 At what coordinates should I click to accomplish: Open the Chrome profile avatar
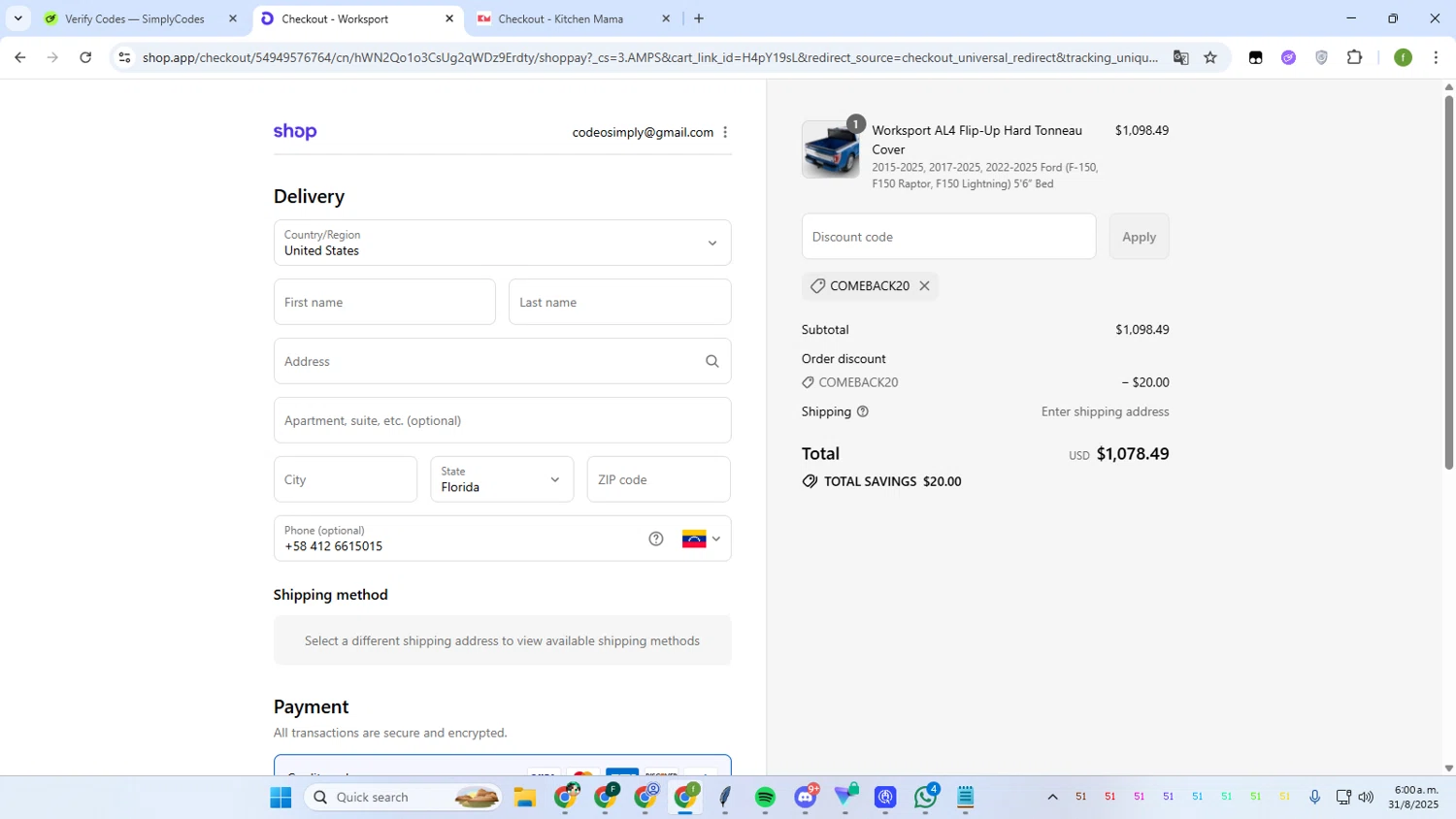[1403, 57]
